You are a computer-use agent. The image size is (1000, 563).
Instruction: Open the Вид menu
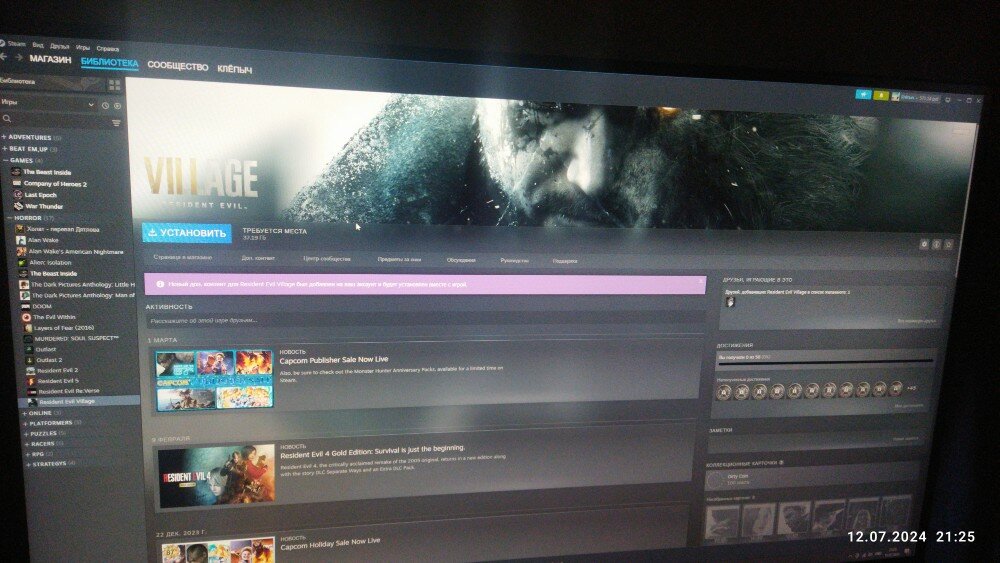pyautogui.click(x=38, y=45)
